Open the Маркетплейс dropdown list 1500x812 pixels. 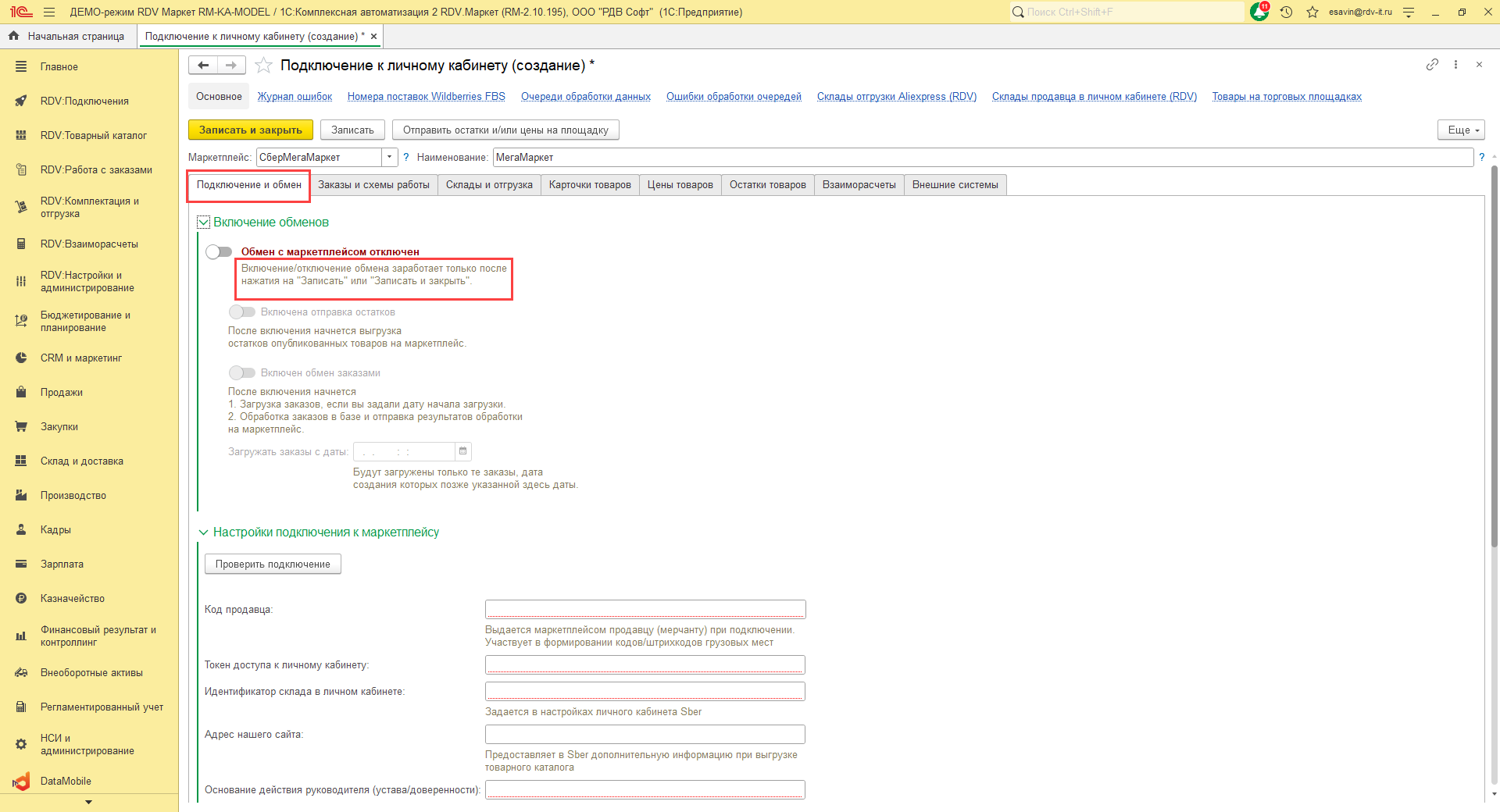pos(389,157)
